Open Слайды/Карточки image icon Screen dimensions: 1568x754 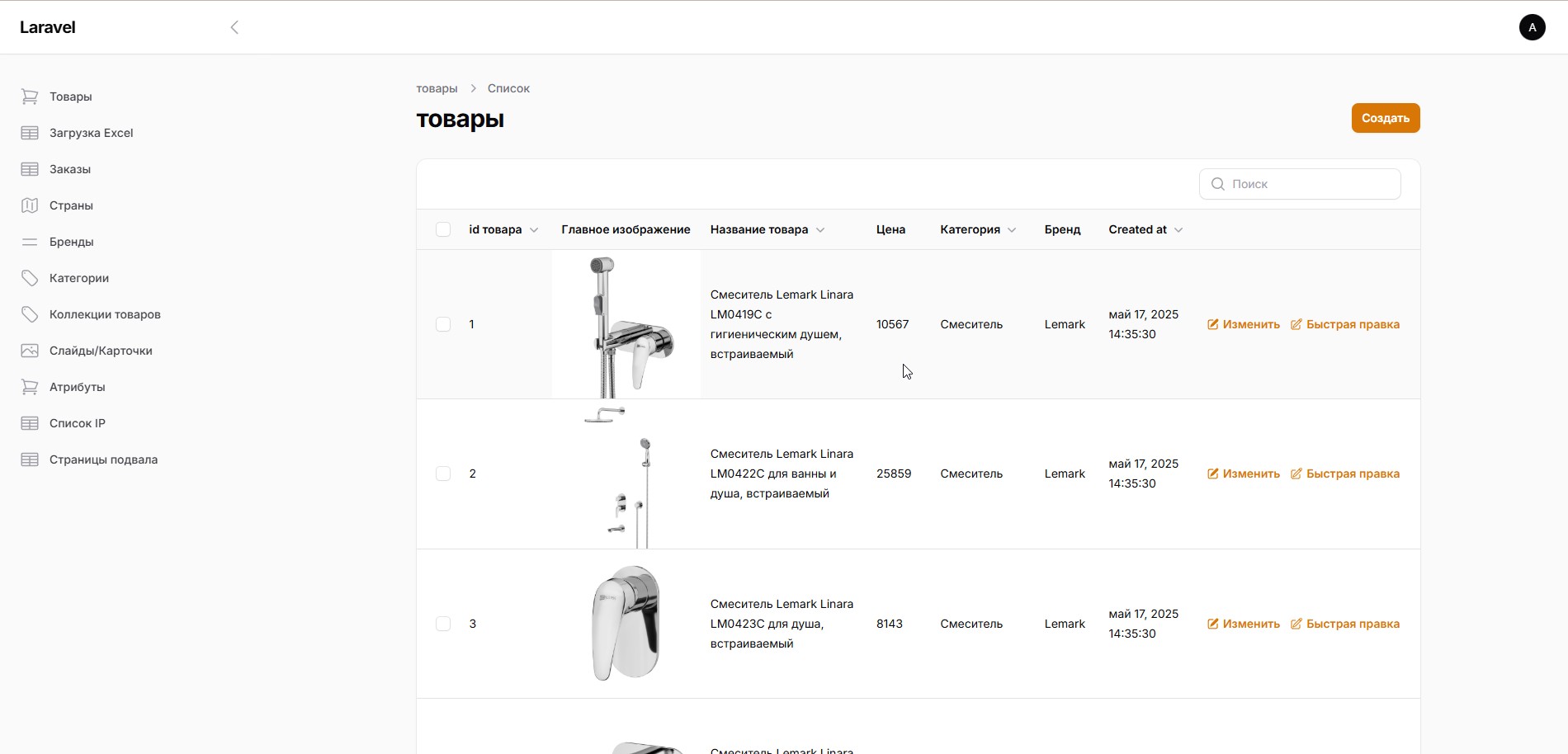click(30, 351)
